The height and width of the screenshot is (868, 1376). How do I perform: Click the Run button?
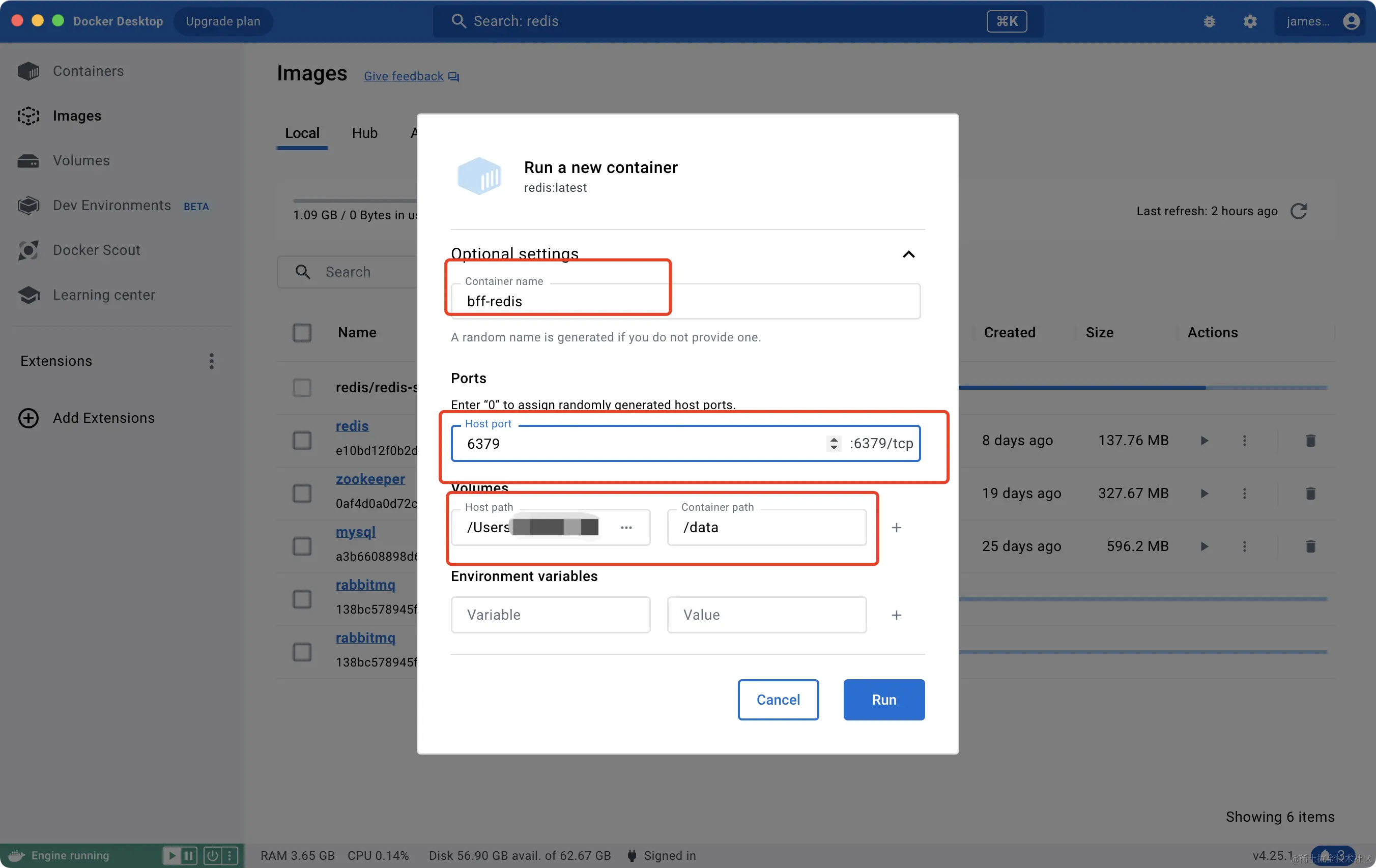click(x=883, y=700)
